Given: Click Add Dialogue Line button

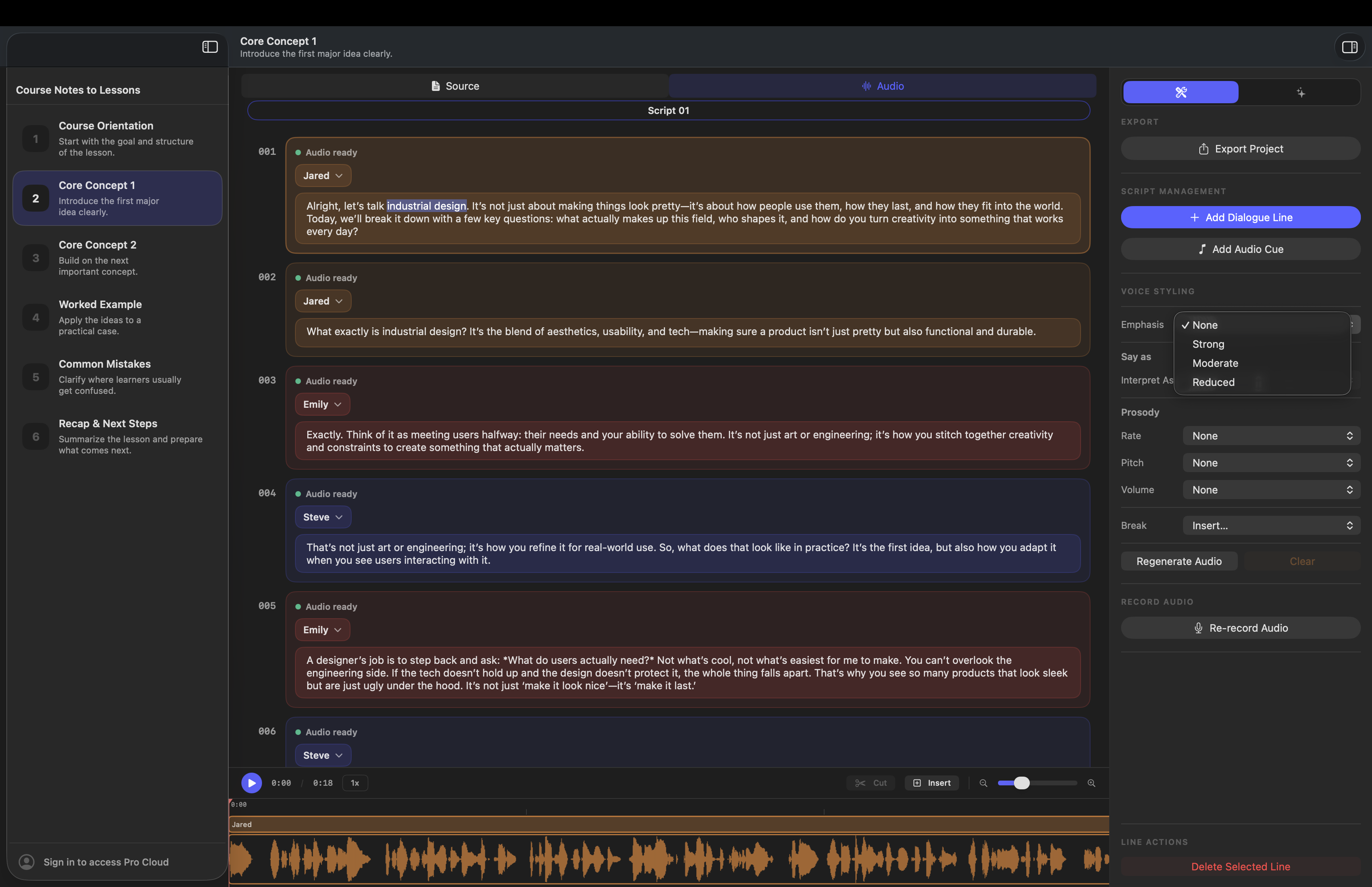Looking at the screenshot, I should (x=1240, y=217).
